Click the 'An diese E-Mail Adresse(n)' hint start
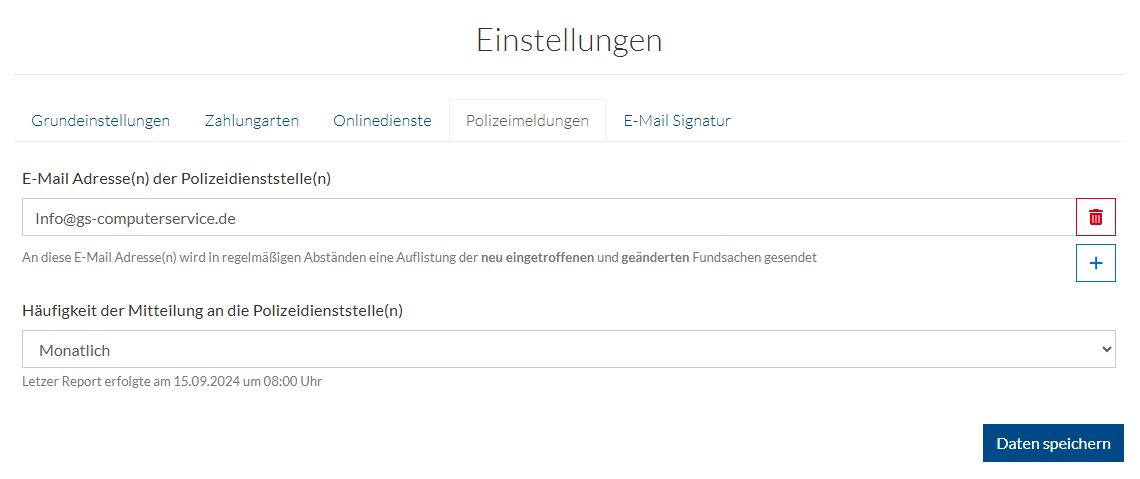The width and height of the screenshot is (1140, 479). pos(99,257)
